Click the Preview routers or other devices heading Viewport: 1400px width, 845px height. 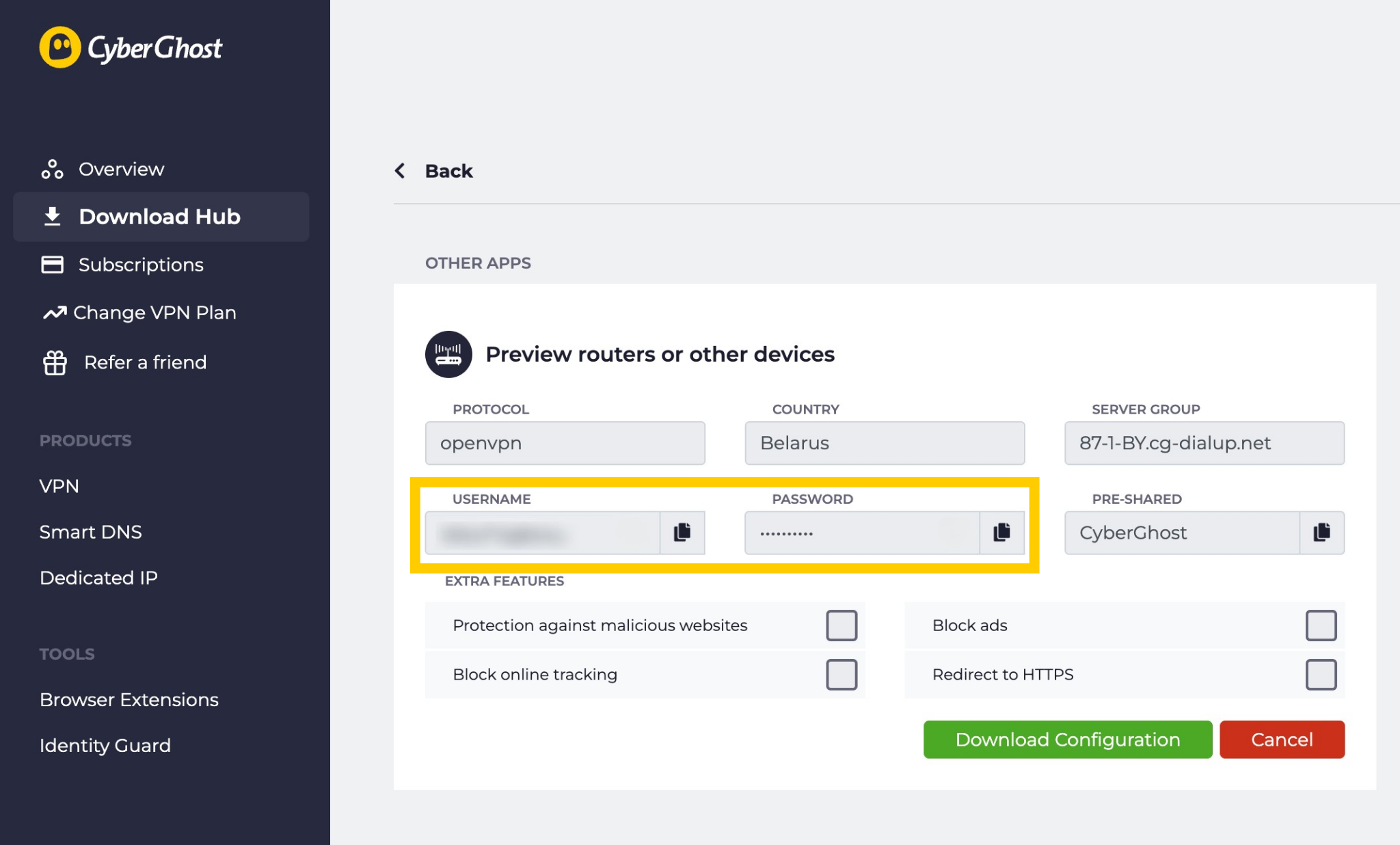click(x=660, y=354)
